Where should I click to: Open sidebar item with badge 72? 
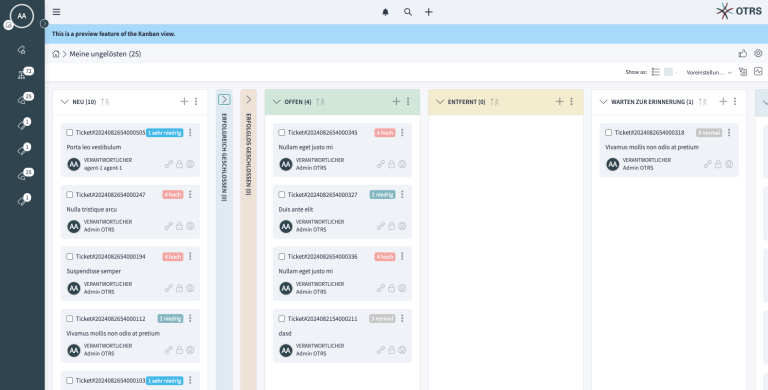(24, 74)
